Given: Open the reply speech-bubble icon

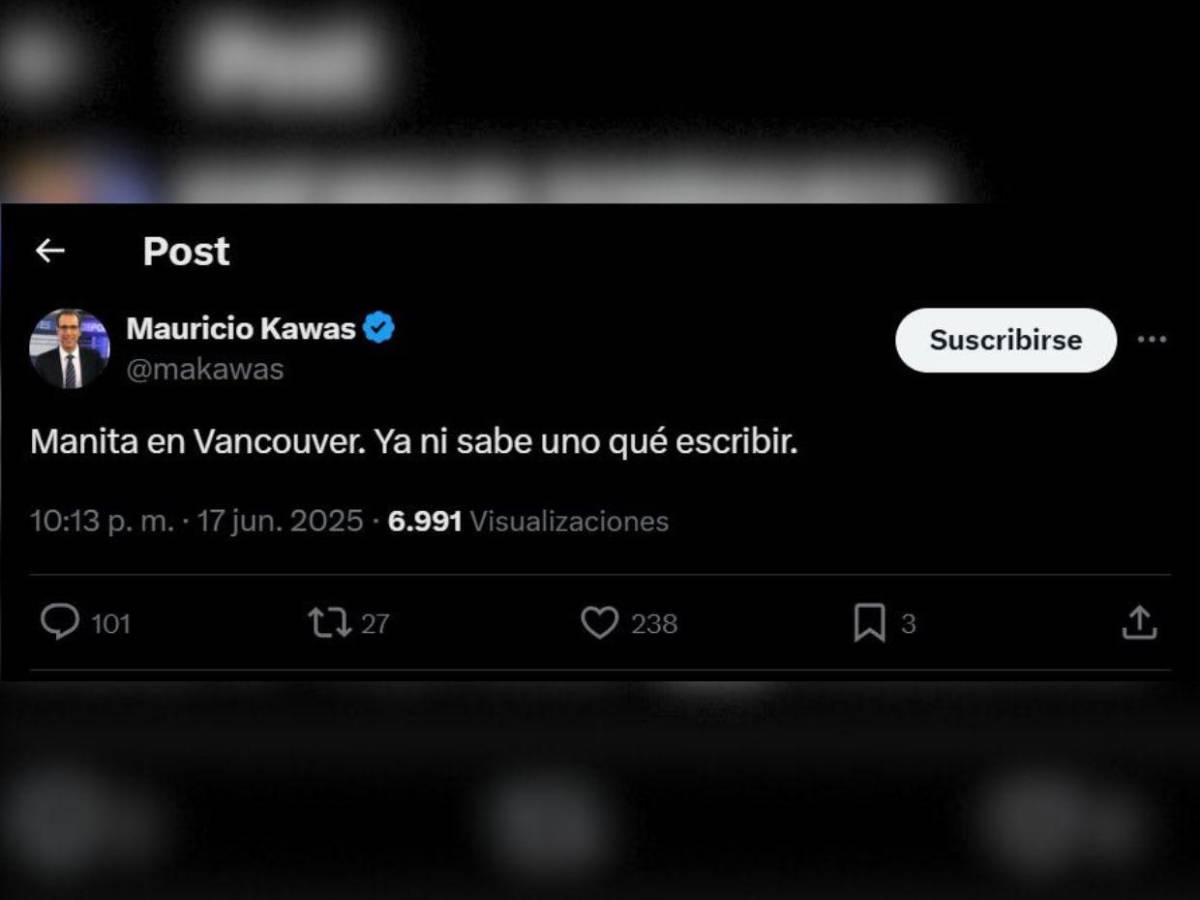Looking at the screenshot, I should pyautogui.click(x=60, y=623).
